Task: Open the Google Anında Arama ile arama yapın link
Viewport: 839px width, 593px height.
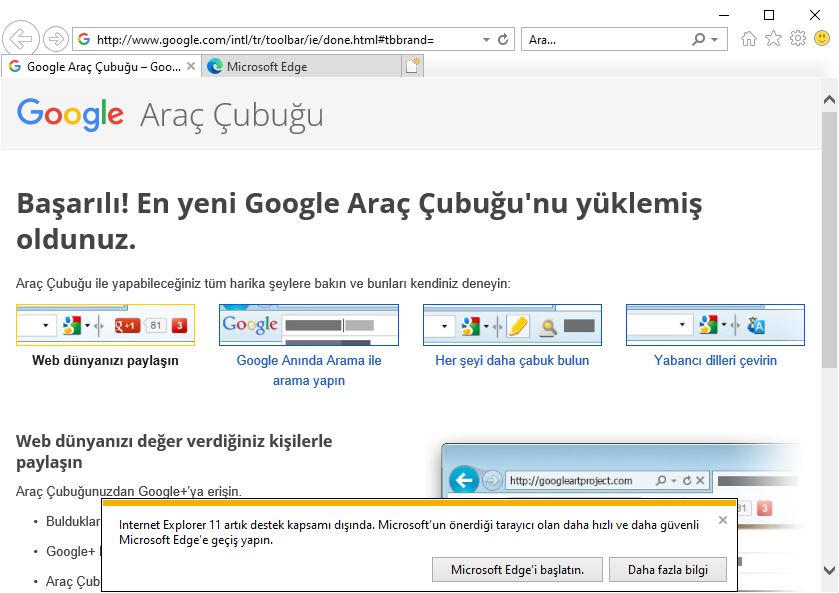Action: click(309, 370)
